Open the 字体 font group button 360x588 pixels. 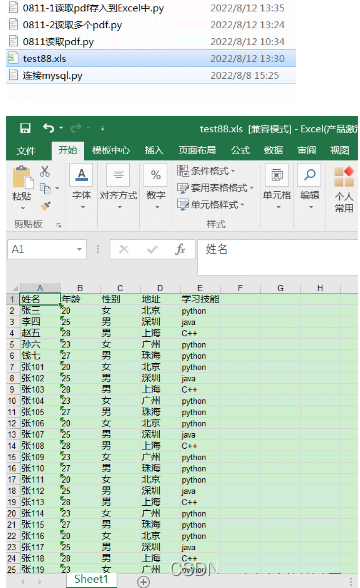(x=82, y=186)
